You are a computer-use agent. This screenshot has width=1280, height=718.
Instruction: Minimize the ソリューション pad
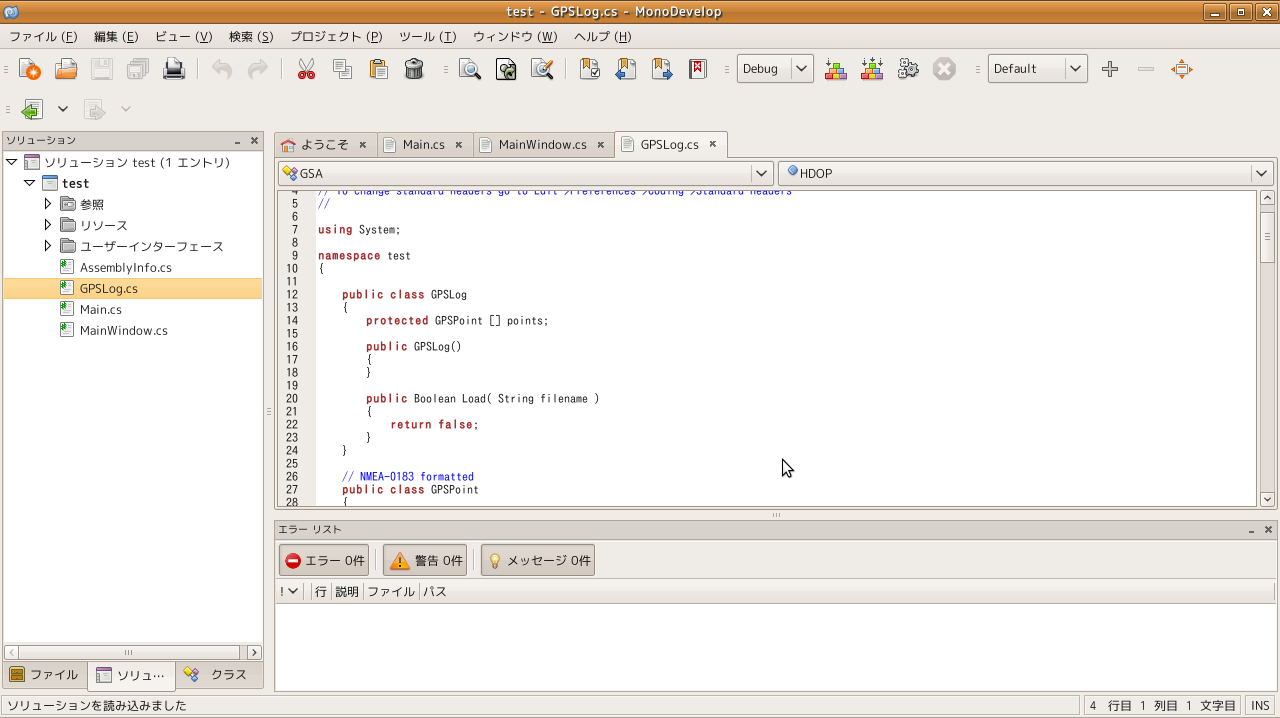tap(238, 141)
